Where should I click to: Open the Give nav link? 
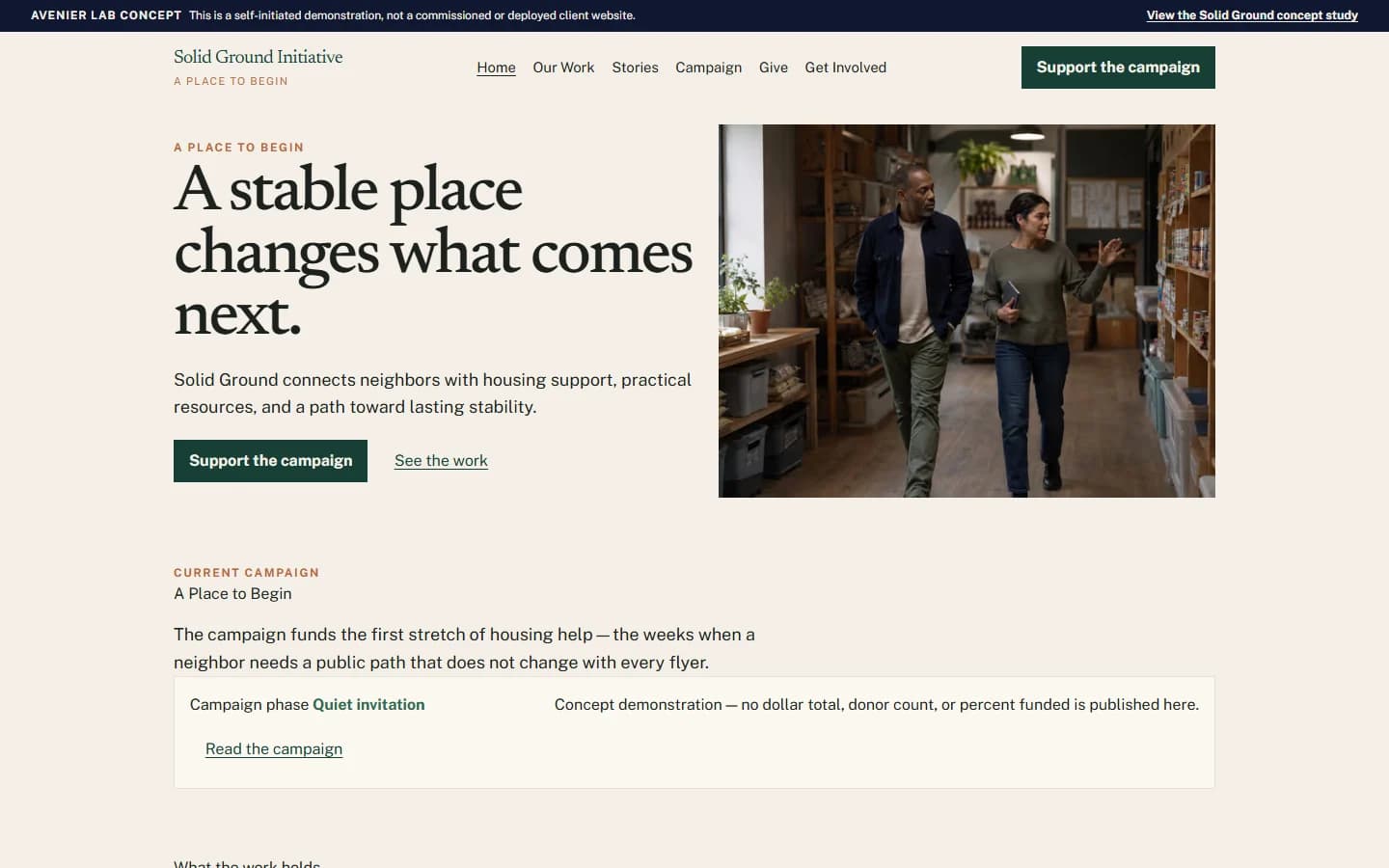tap(774, 68)
